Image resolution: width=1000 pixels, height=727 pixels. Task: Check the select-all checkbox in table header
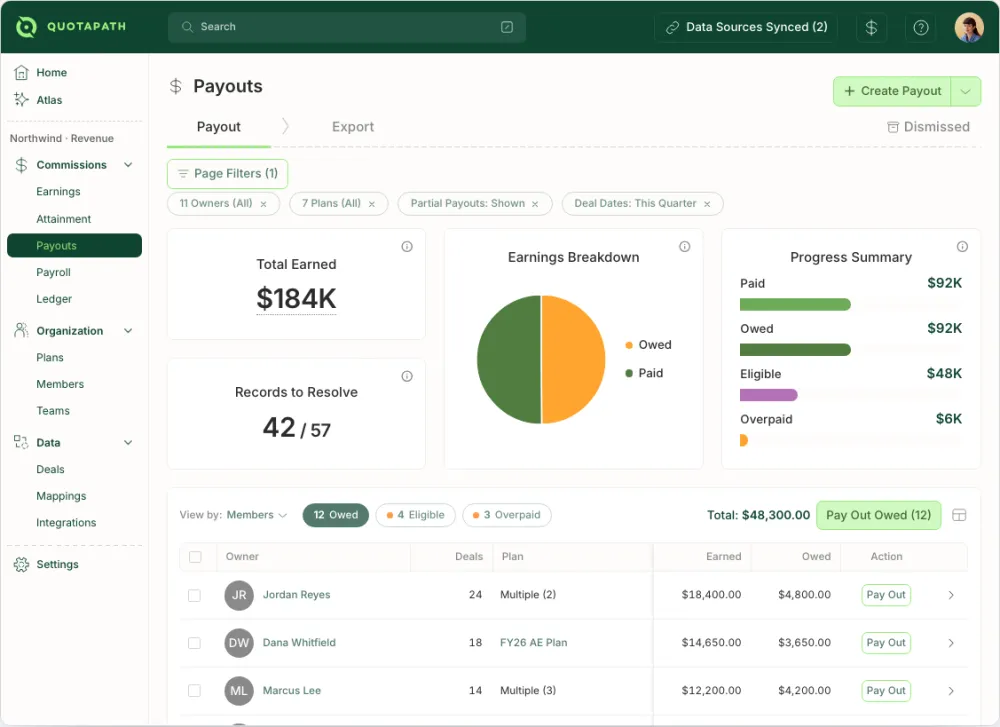click(x=195, y=557)
